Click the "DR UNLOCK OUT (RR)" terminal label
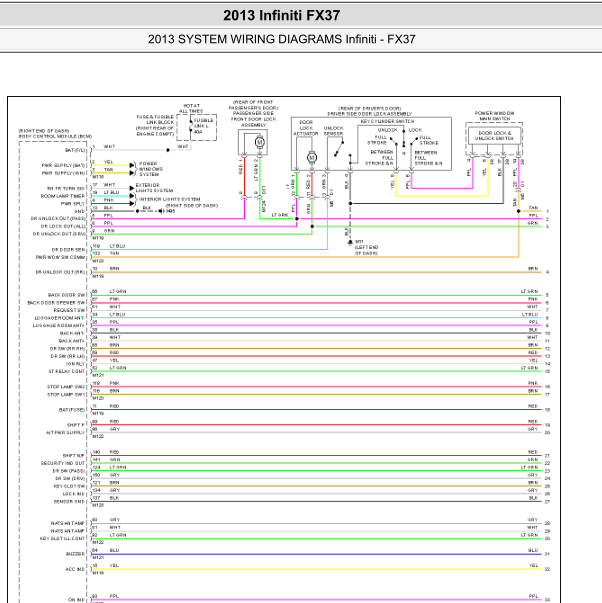This screenshot has width=602, height=603. (x=60, y=272)
